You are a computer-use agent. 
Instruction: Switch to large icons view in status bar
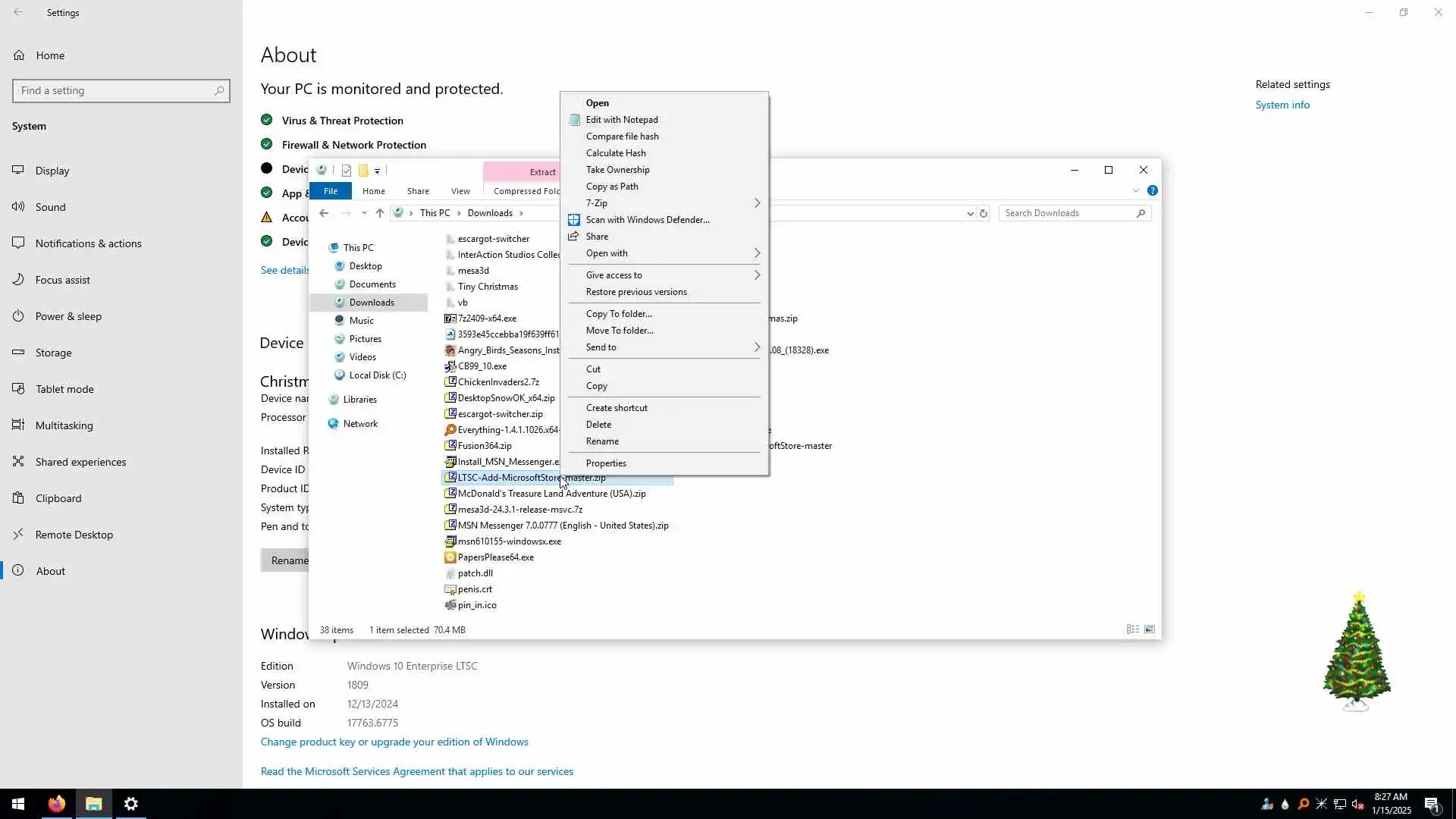pyautogui.click(x=1150, y=629)
